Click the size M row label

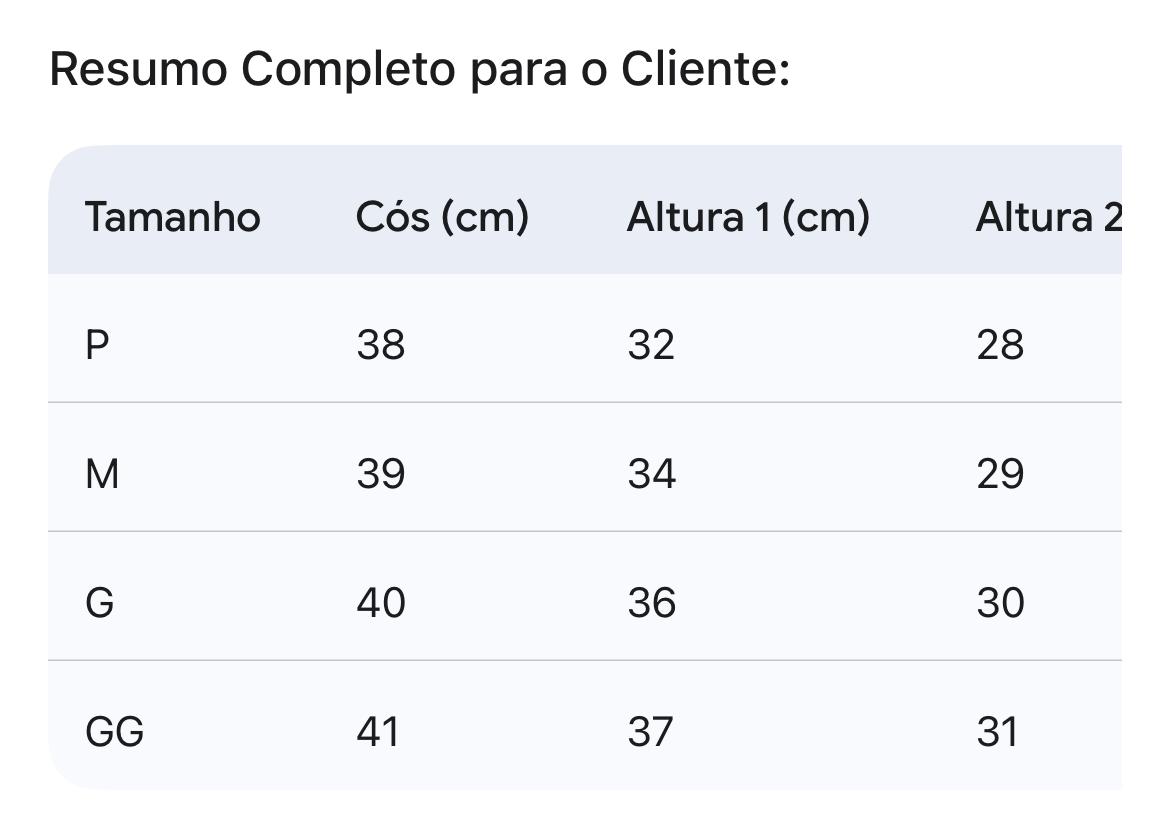[102, 474]
